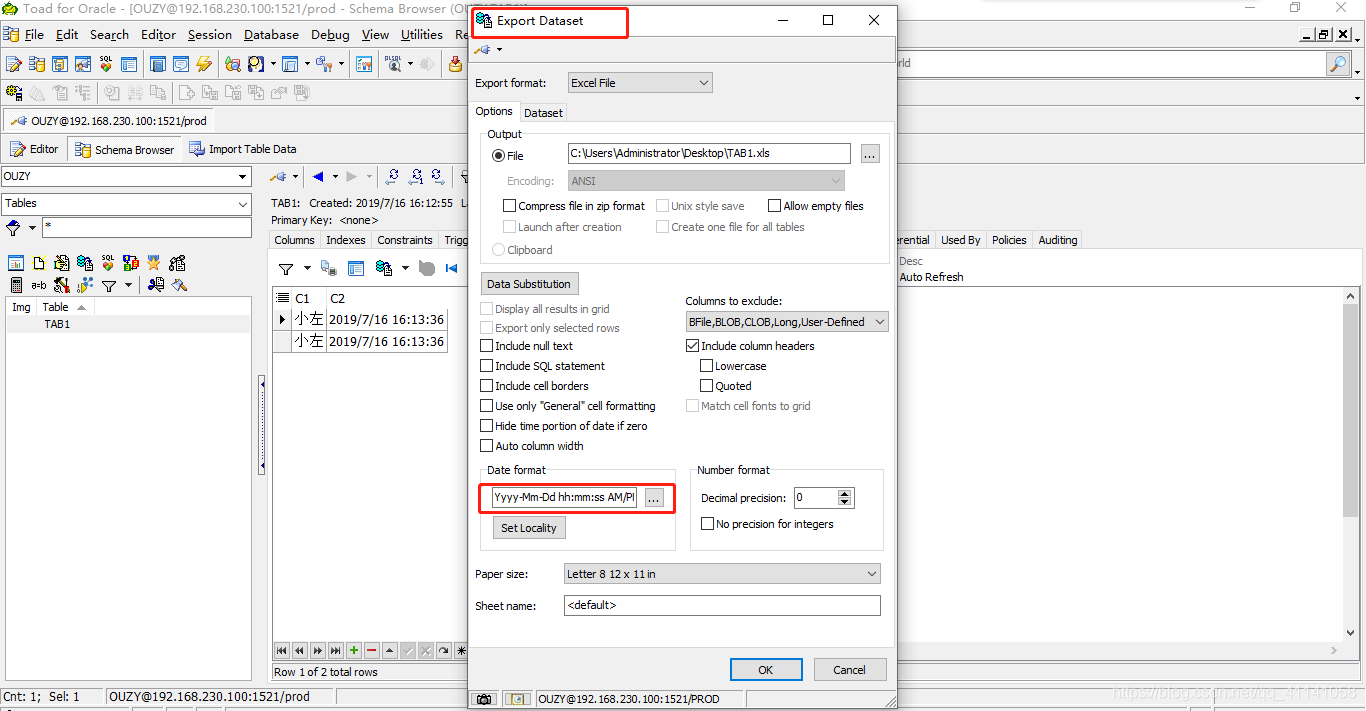Check Include SQL statement
This screenshot has height=711, width=1366.
coord(543,366)
